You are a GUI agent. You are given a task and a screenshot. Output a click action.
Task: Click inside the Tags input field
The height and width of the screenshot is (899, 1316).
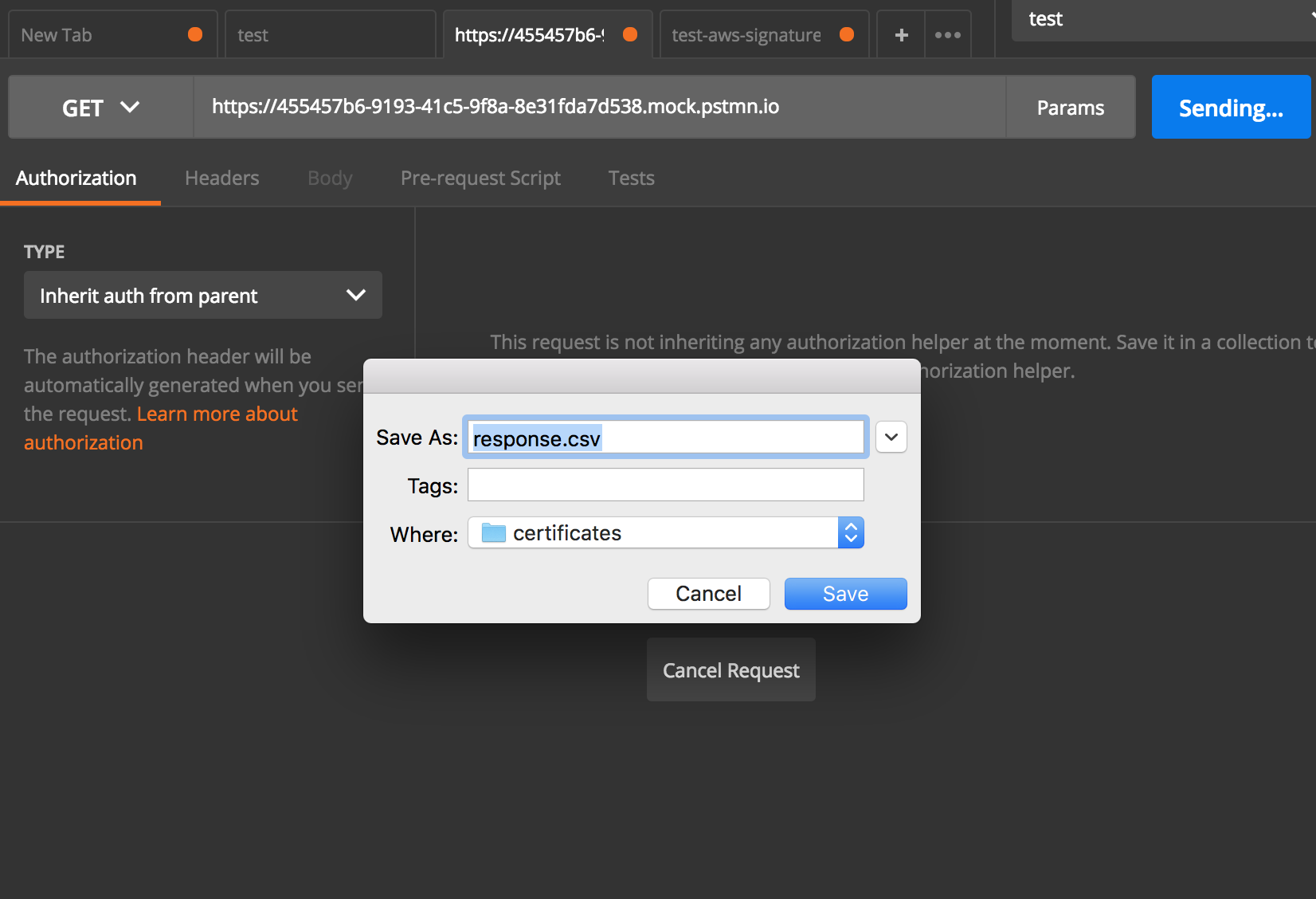(x=665, y=485)
